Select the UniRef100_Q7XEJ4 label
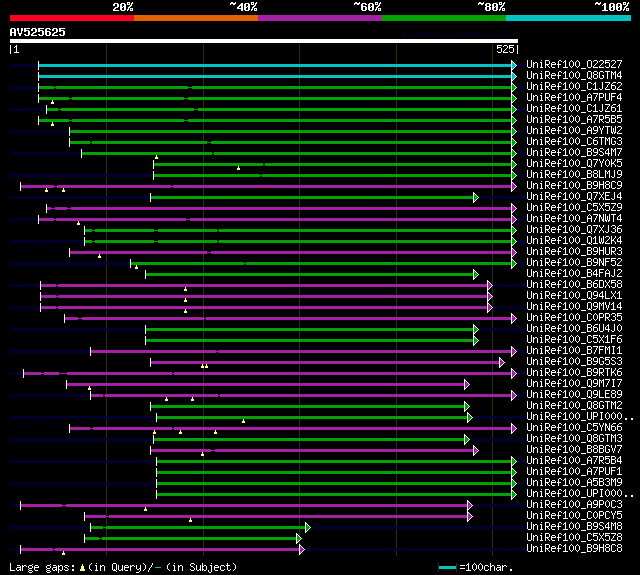 pos(574,197)
